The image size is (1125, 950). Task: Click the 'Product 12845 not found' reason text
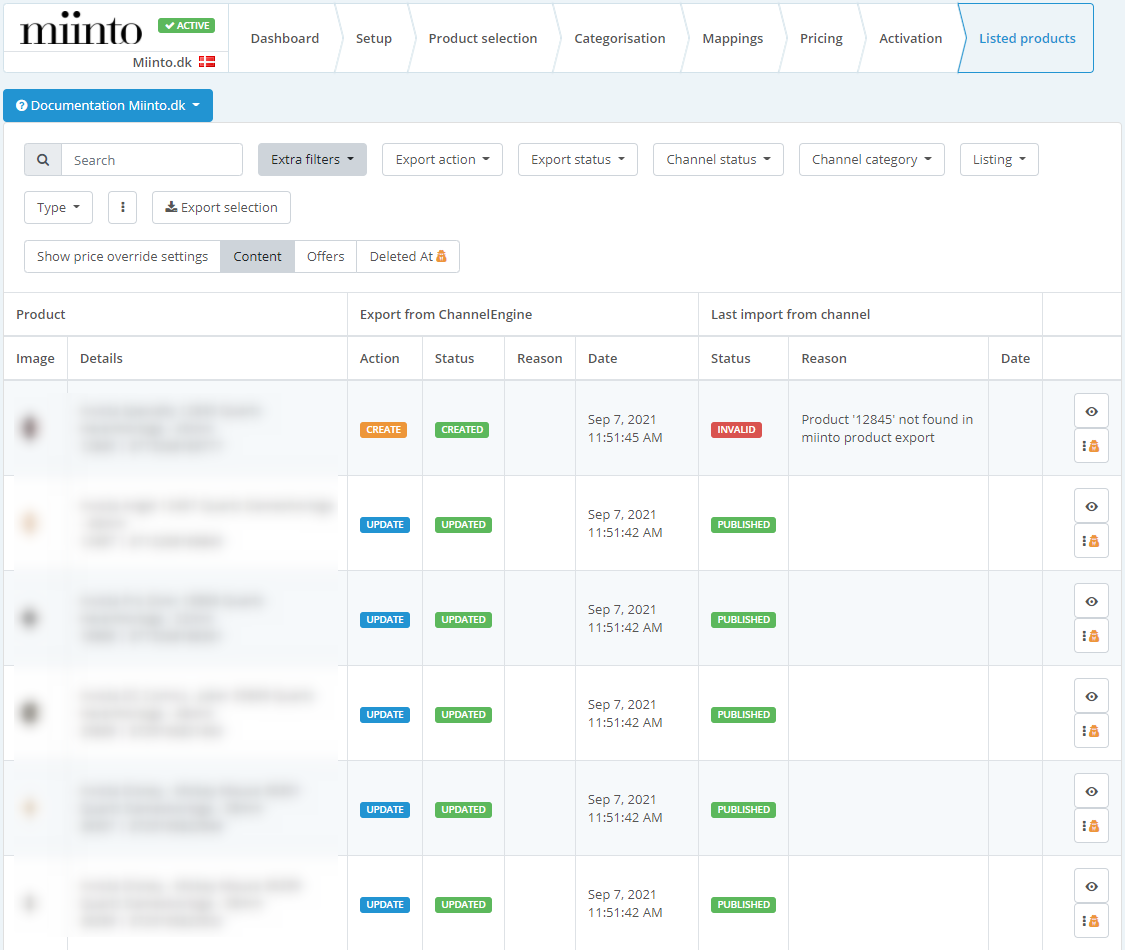[x=888, y=428]
